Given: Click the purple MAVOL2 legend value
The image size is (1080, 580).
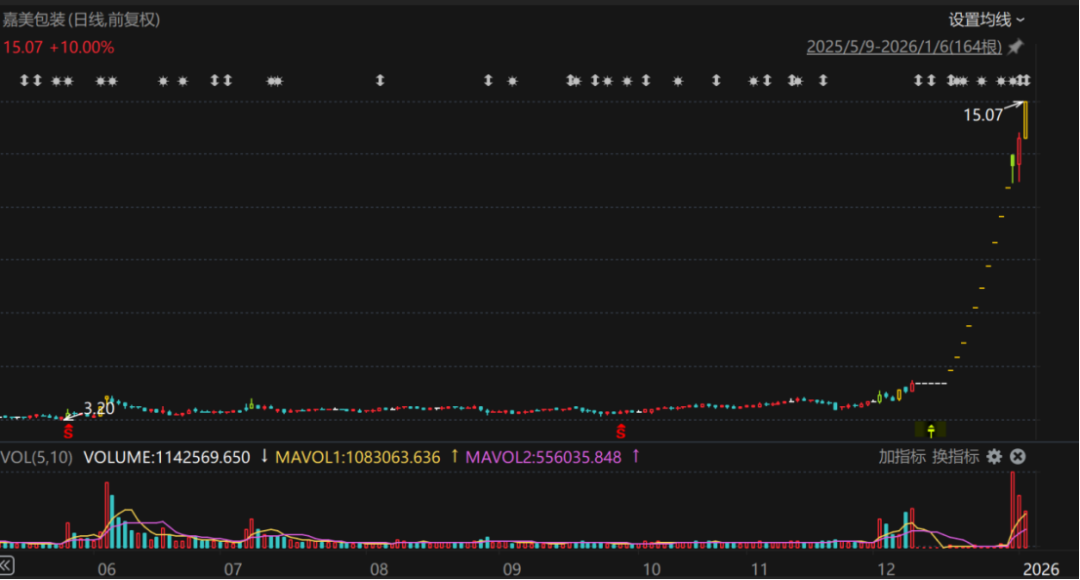Looking at the screenshot, I should coord(544,457).
